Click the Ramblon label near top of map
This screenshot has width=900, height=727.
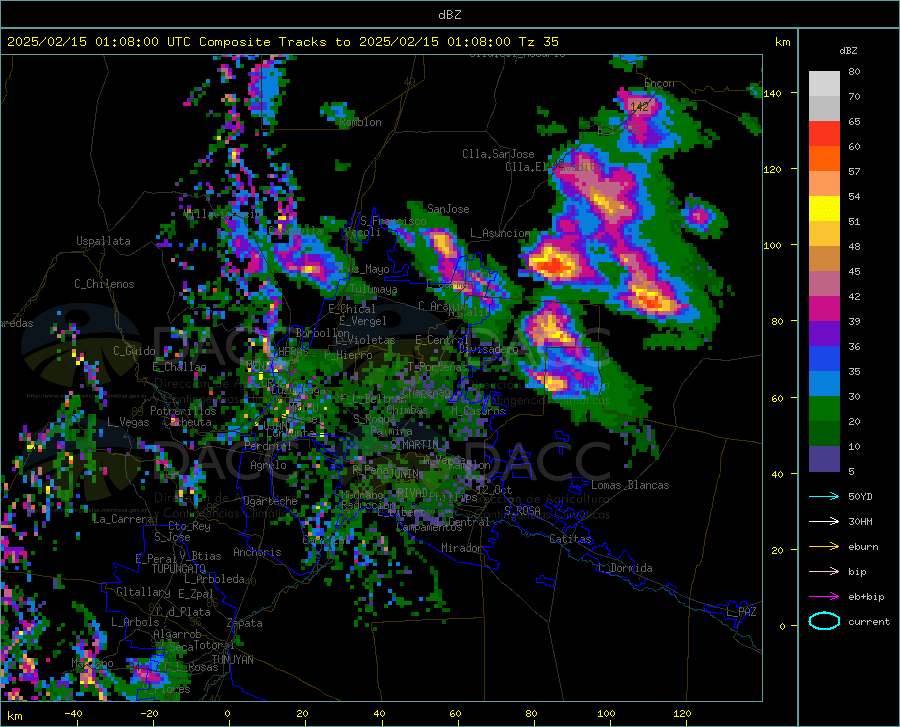(360, 122)
